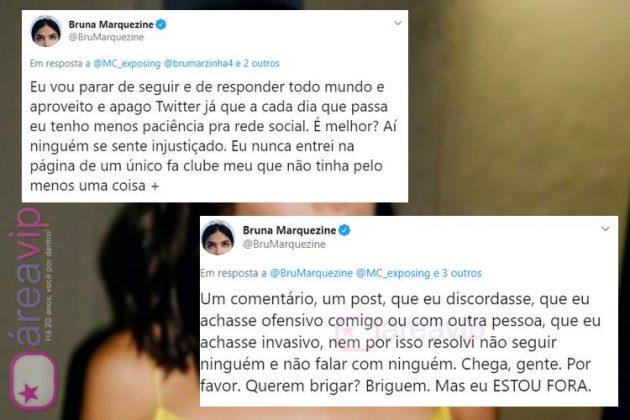Open @BruMarquezine handle under second tweet name
The width and height of the screenshot is (630, 420).
click(x=284, y=244)
